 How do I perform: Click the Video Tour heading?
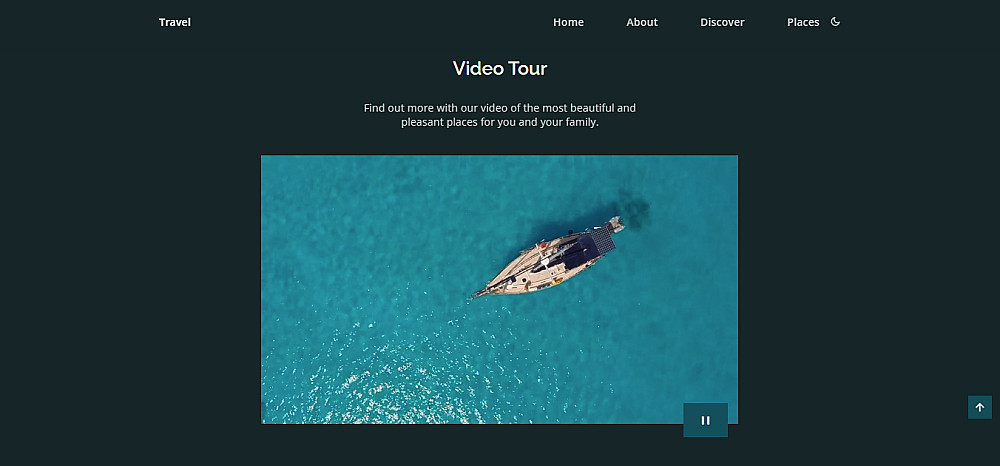500,68
